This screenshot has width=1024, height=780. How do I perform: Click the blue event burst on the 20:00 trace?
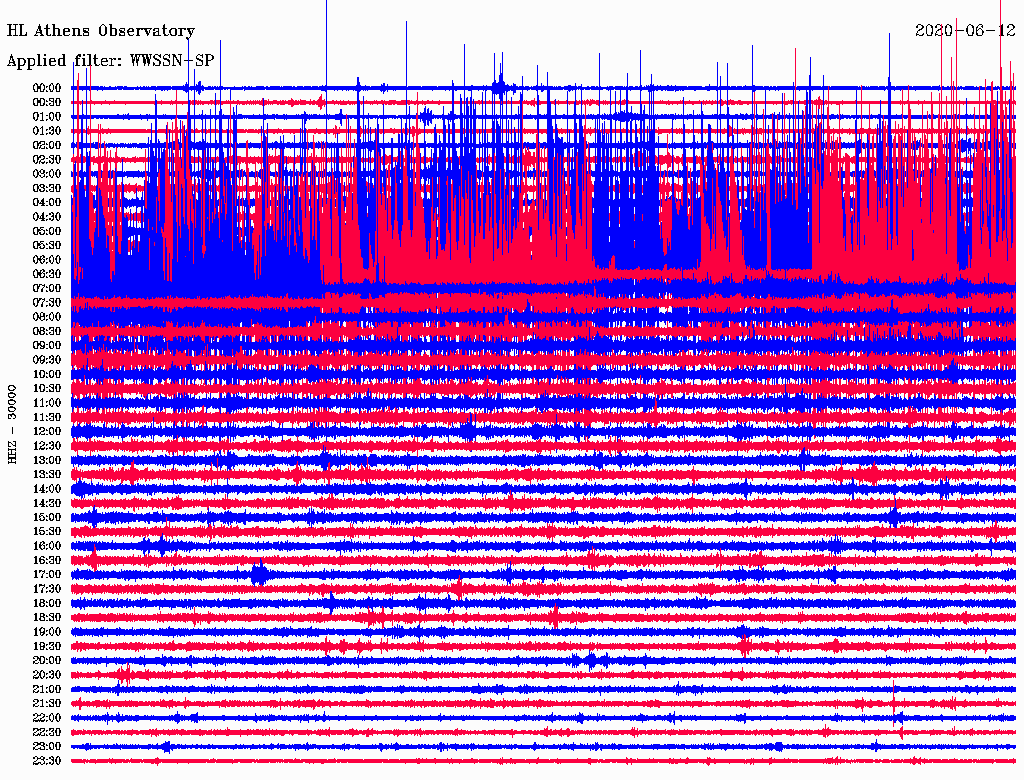click(591, 660)
